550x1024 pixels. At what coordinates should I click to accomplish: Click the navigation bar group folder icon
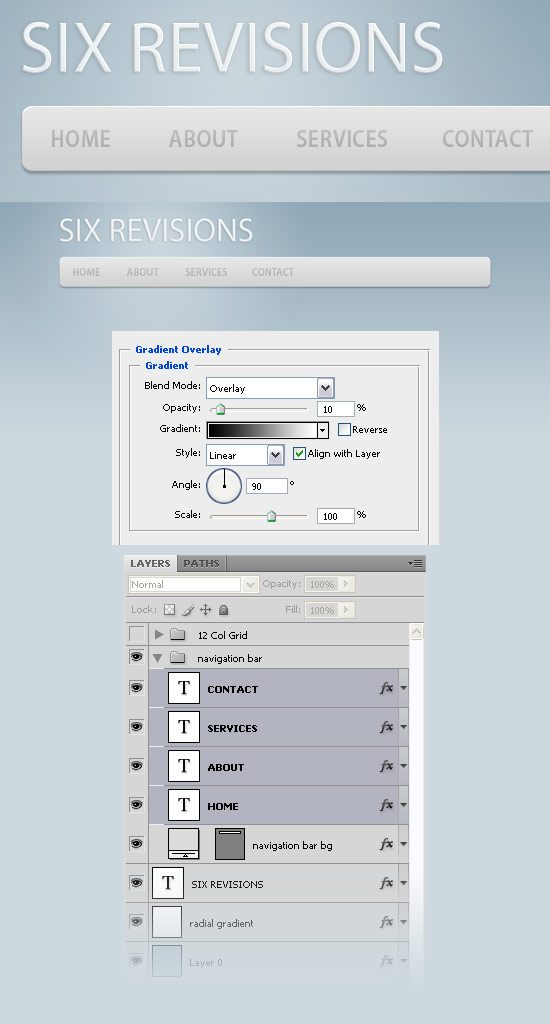[178, 658]
